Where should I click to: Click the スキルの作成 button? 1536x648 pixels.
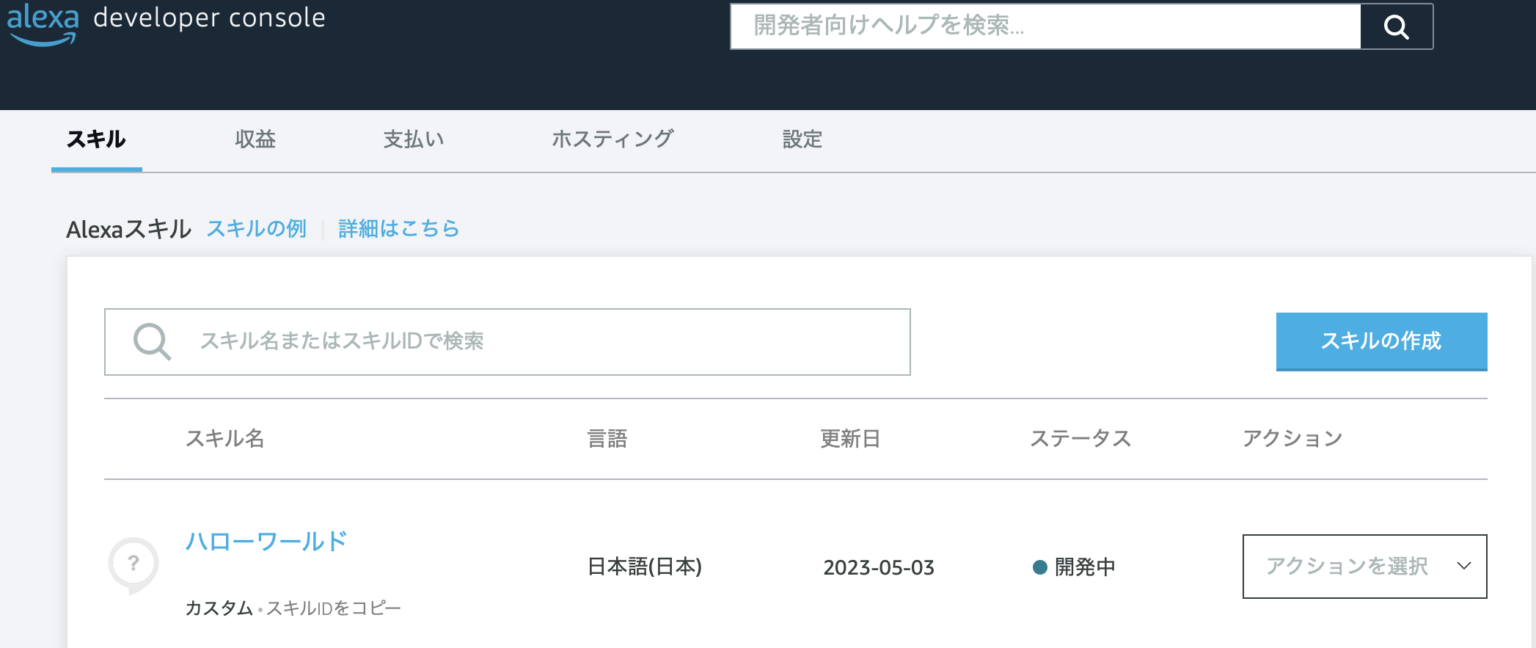pos(1381,341)
